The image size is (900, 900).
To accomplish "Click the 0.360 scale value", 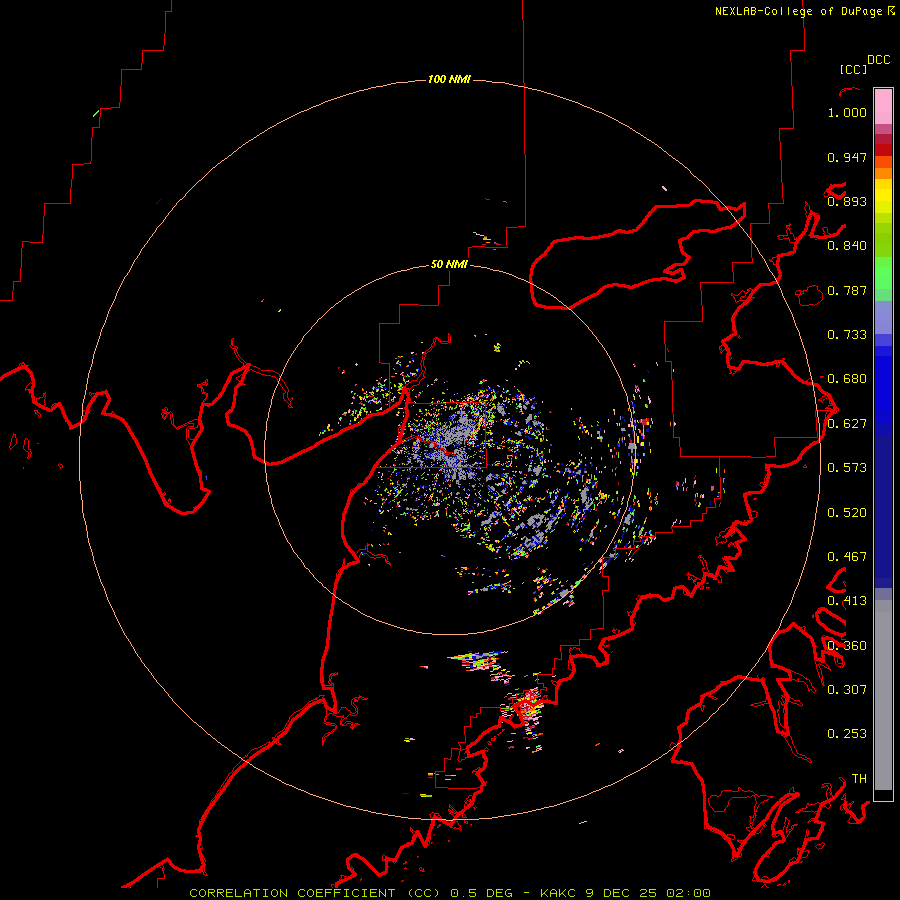I will tap(847, 646).
